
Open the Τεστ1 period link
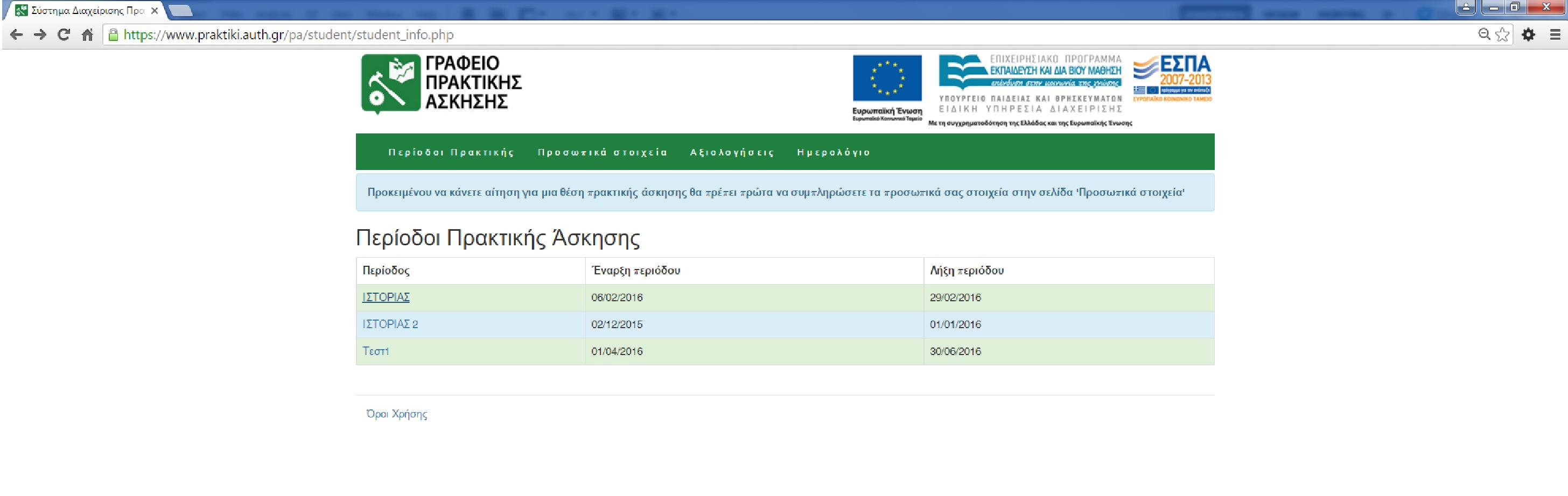tap(375, 351)
